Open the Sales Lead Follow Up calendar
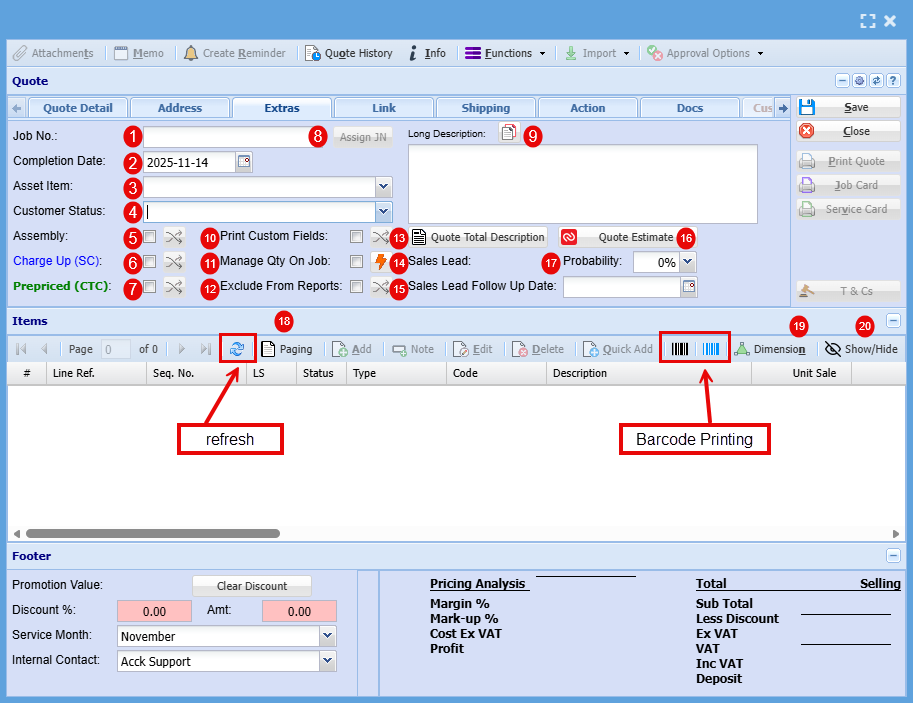 pyautogui.click(x=688, y=287)
